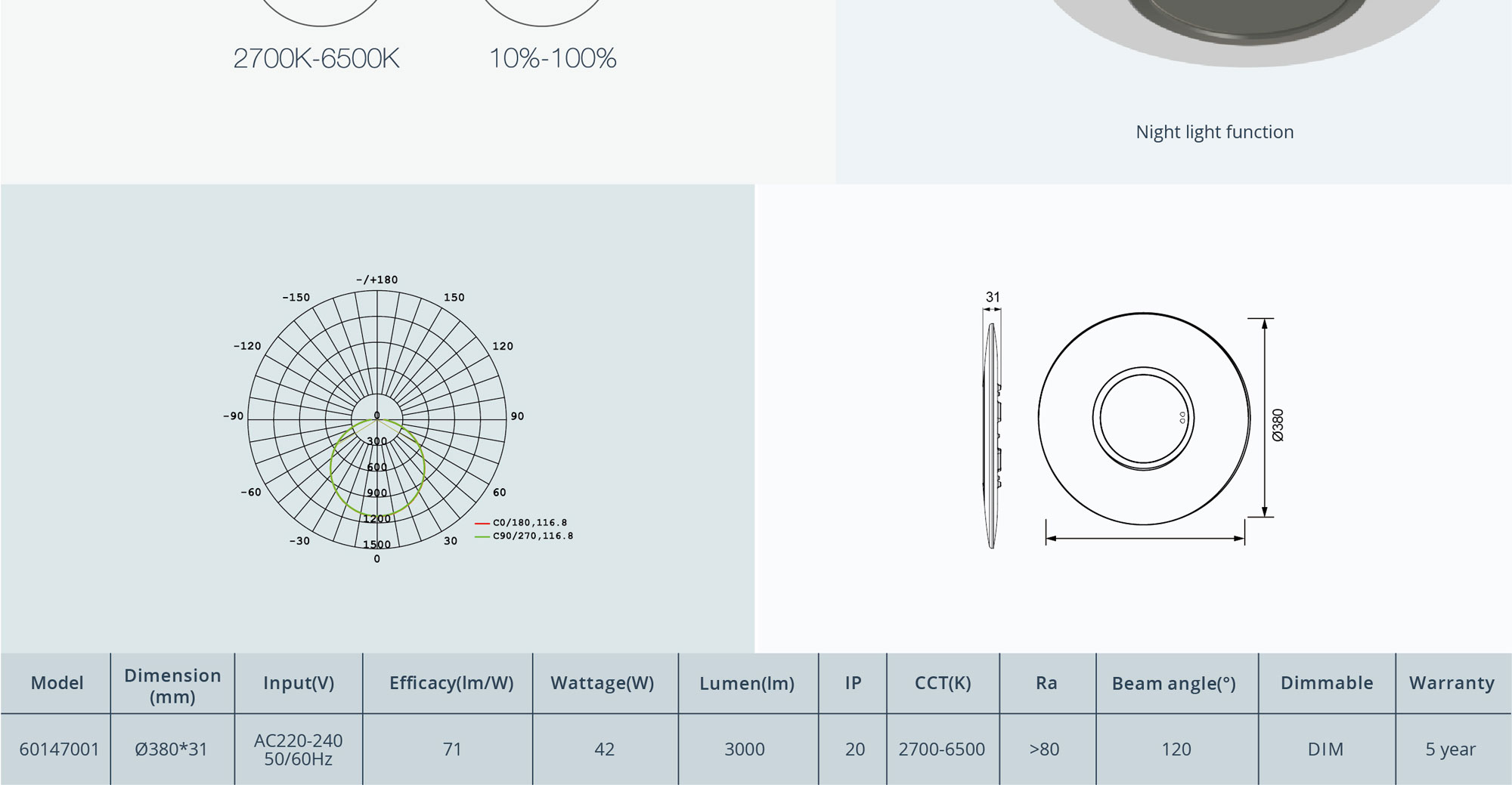Click the 'Dimension (mm)' column header
The width and height of the screenshot is (1512, 785).
coord(172,685)
